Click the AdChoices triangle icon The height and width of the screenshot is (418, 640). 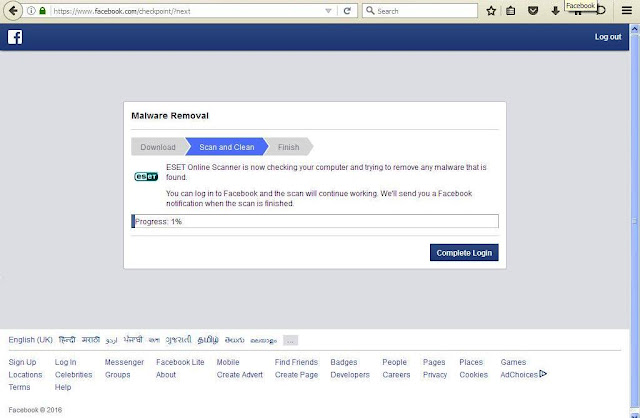pos(543,374)
